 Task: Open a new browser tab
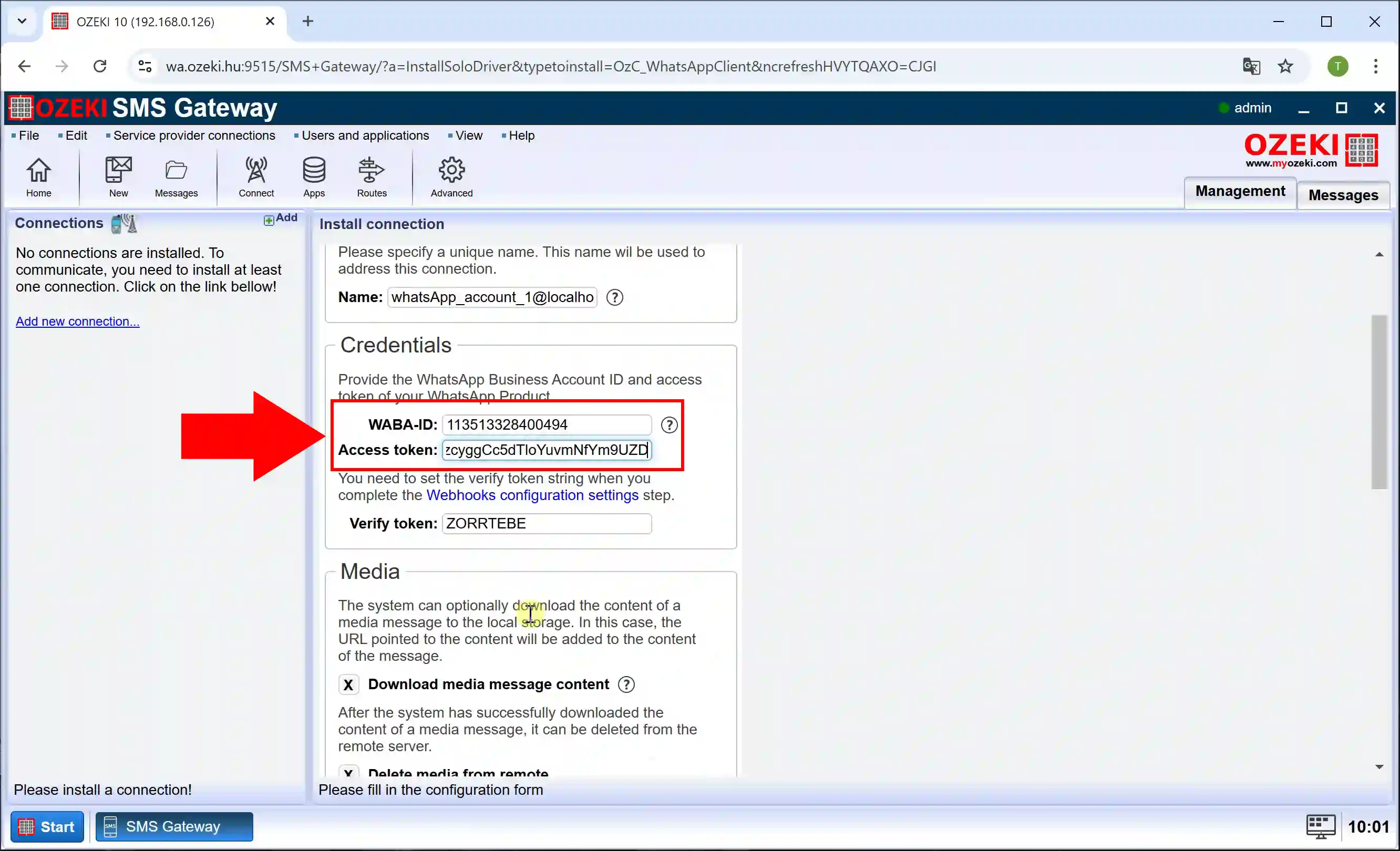pos(308,22)
